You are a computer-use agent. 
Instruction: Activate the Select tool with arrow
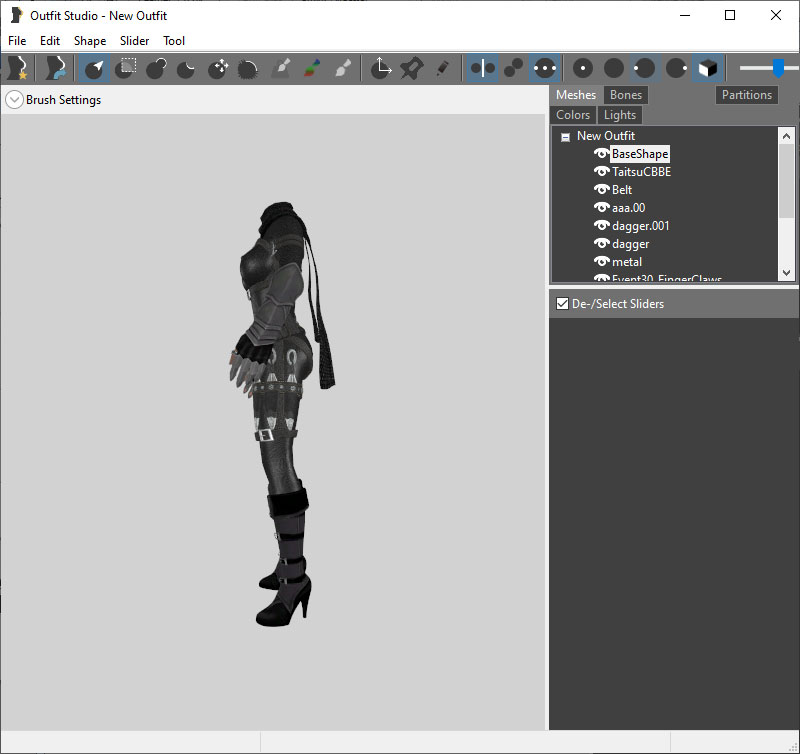pos(94,68)
